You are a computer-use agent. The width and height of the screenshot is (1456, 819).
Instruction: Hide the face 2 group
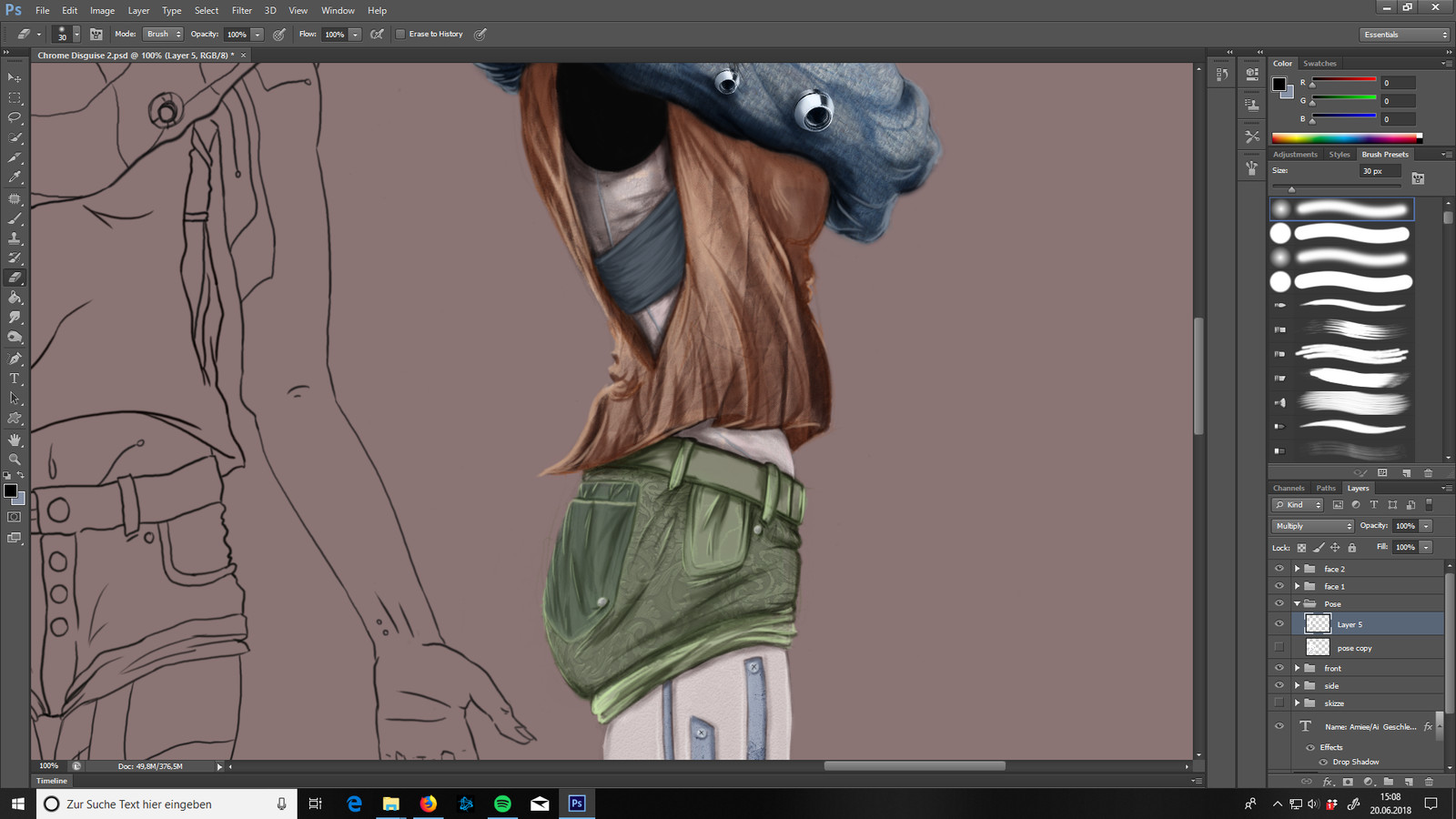[x=1279, y=569]
